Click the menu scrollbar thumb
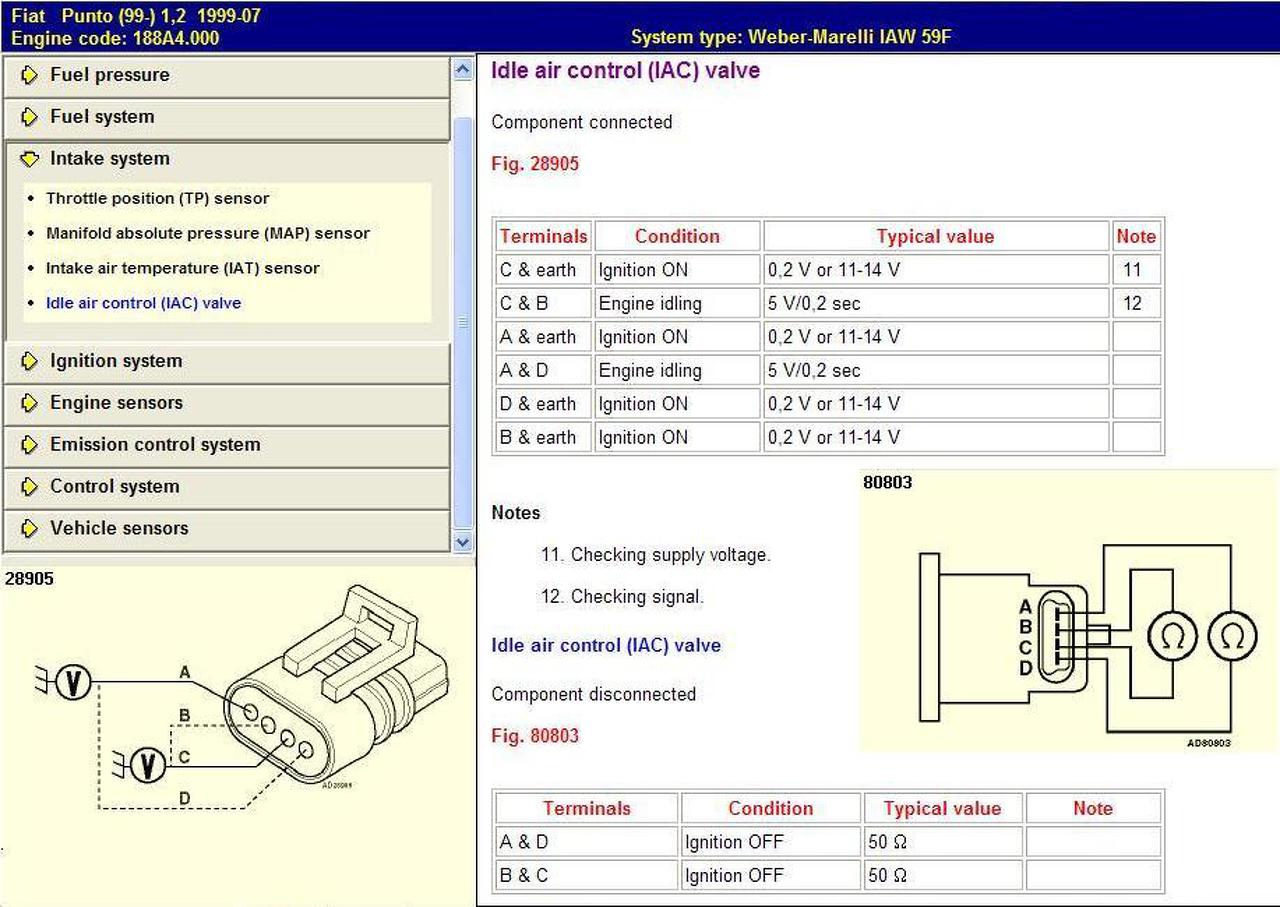The width and height of the screenshot is (1280, 907). click(x=462, y=322)
